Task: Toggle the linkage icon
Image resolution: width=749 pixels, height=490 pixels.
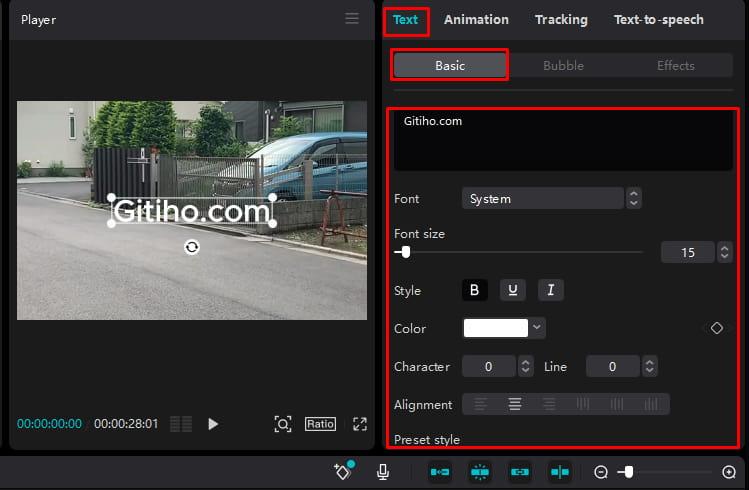Action: 520,472
